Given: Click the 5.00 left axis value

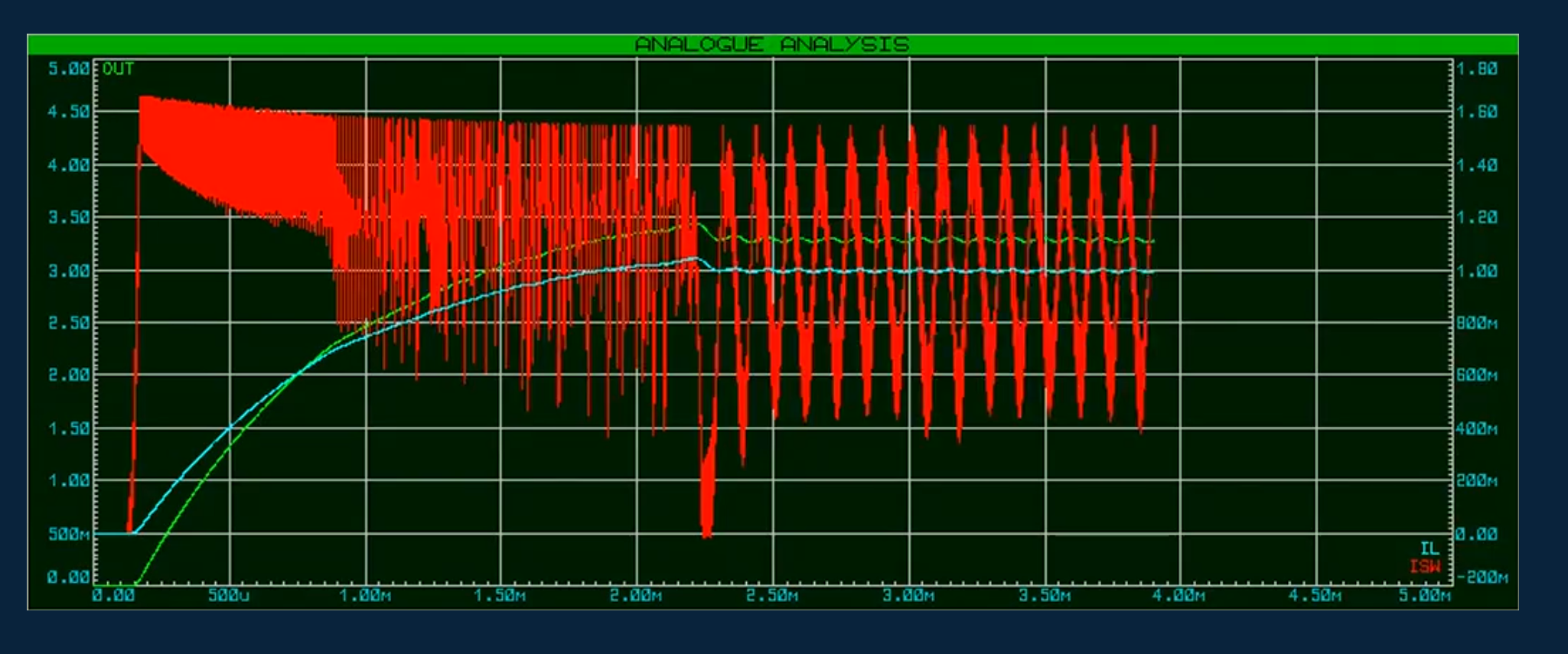Looking at the screenshot, I should (x=69, y=69).
